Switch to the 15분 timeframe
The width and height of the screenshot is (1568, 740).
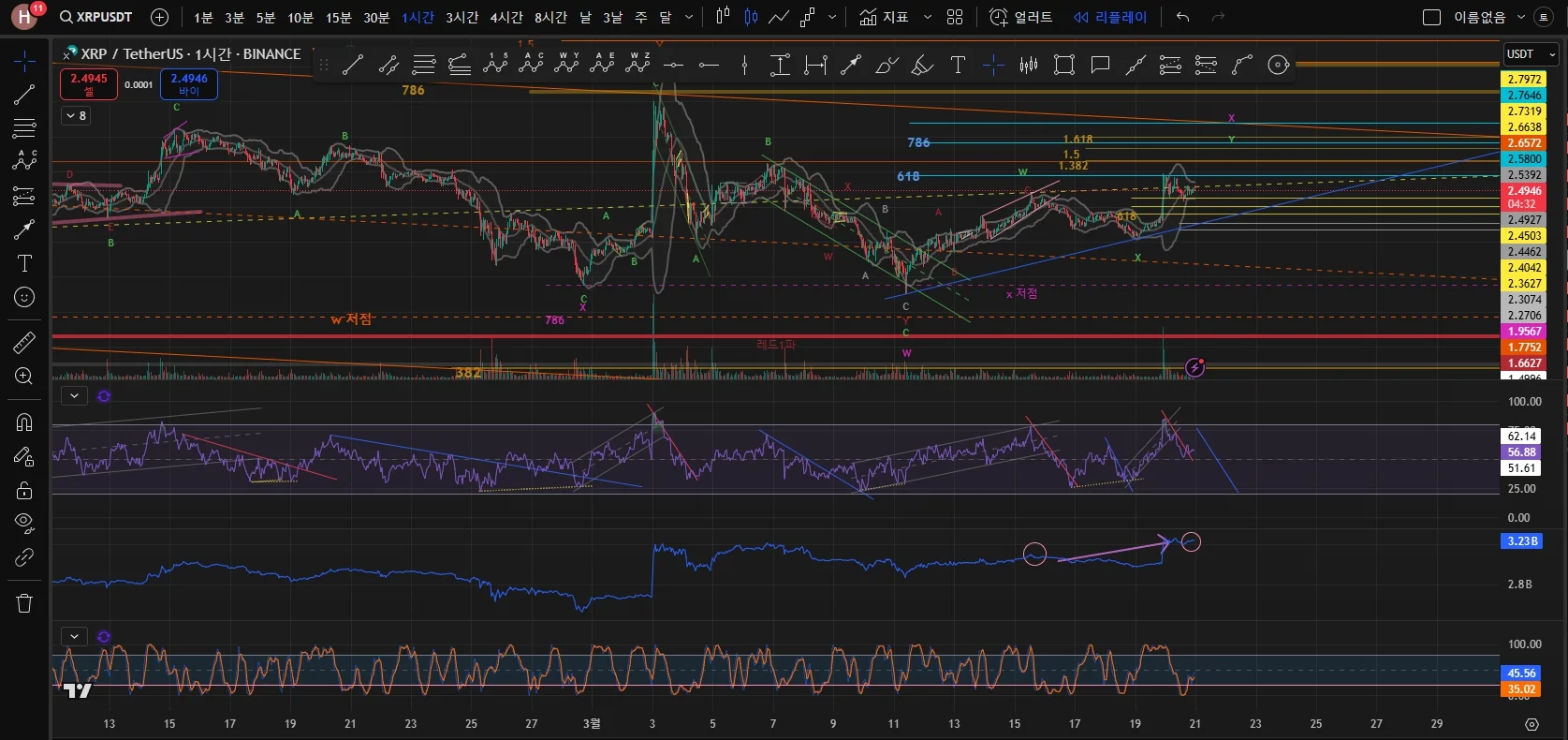click(338, 18)
